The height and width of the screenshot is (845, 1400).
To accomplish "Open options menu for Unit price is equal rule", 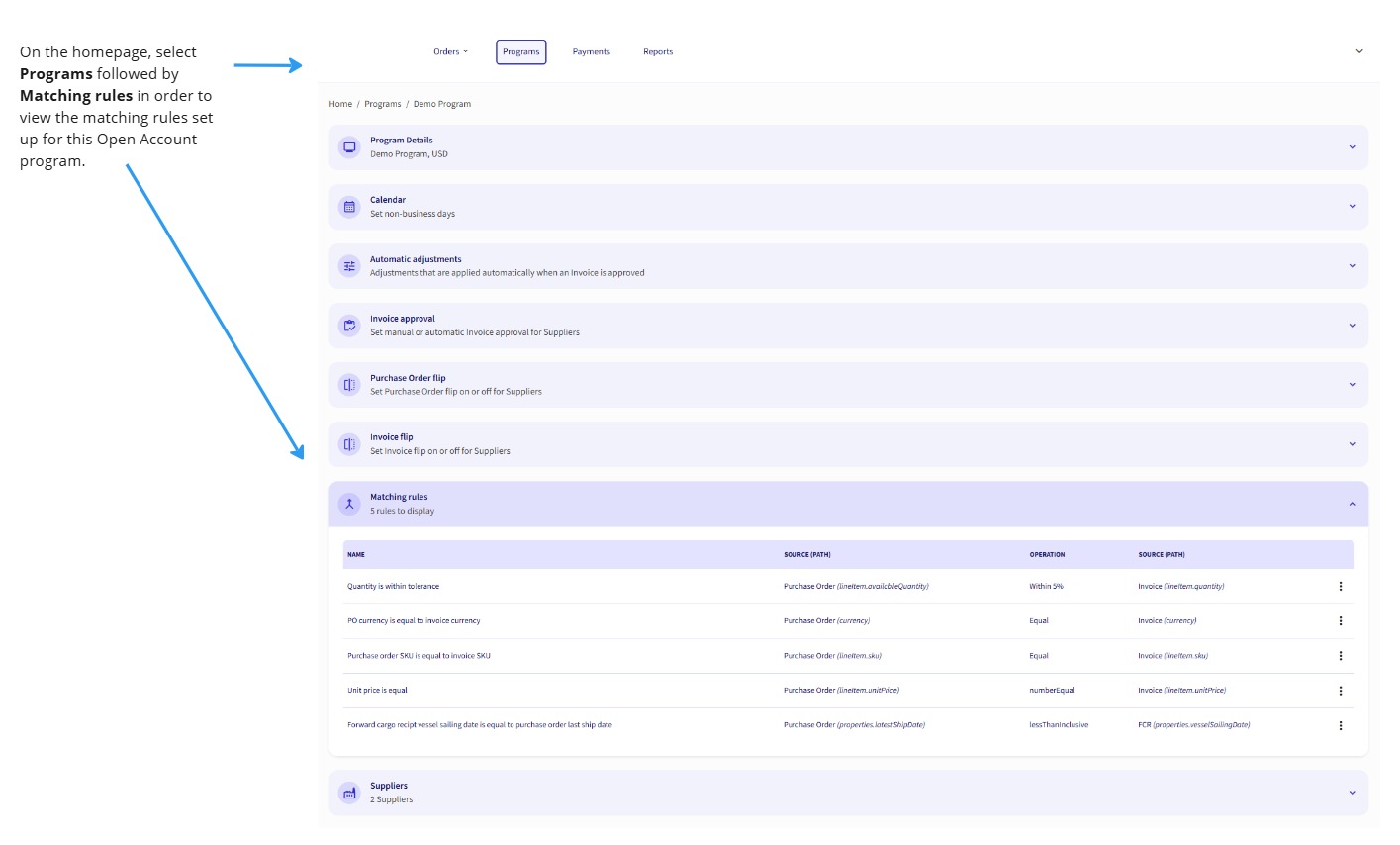I will tap(1341, 690).
